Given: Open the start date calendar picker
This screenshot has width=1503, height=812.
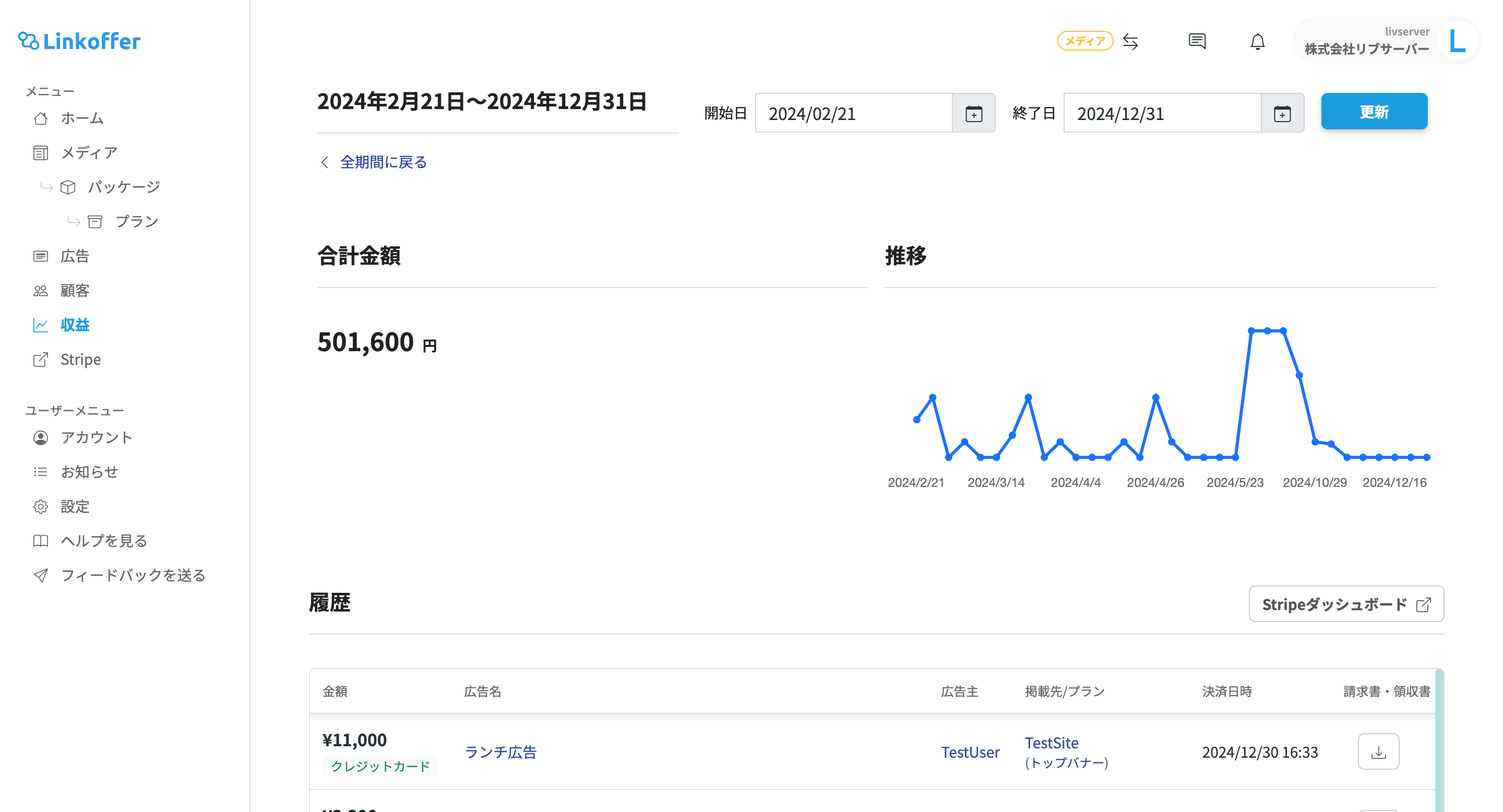Looking at the screenshot, I should [x=973, y=113].
